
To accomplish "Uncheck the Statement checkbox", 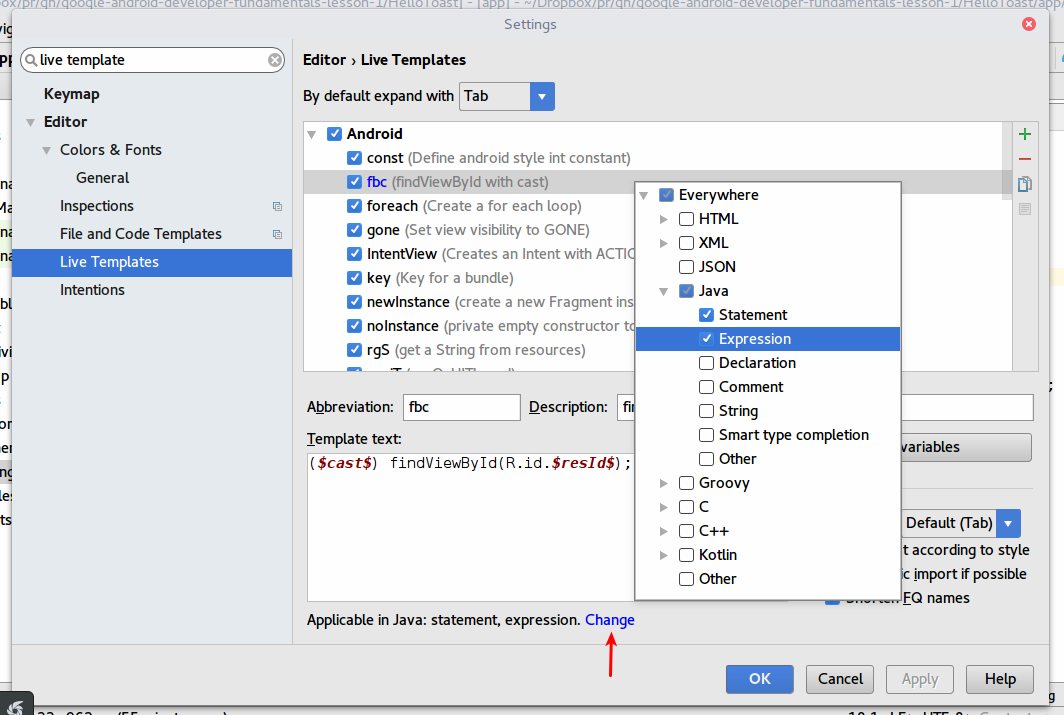I will (x=706, y=315).
